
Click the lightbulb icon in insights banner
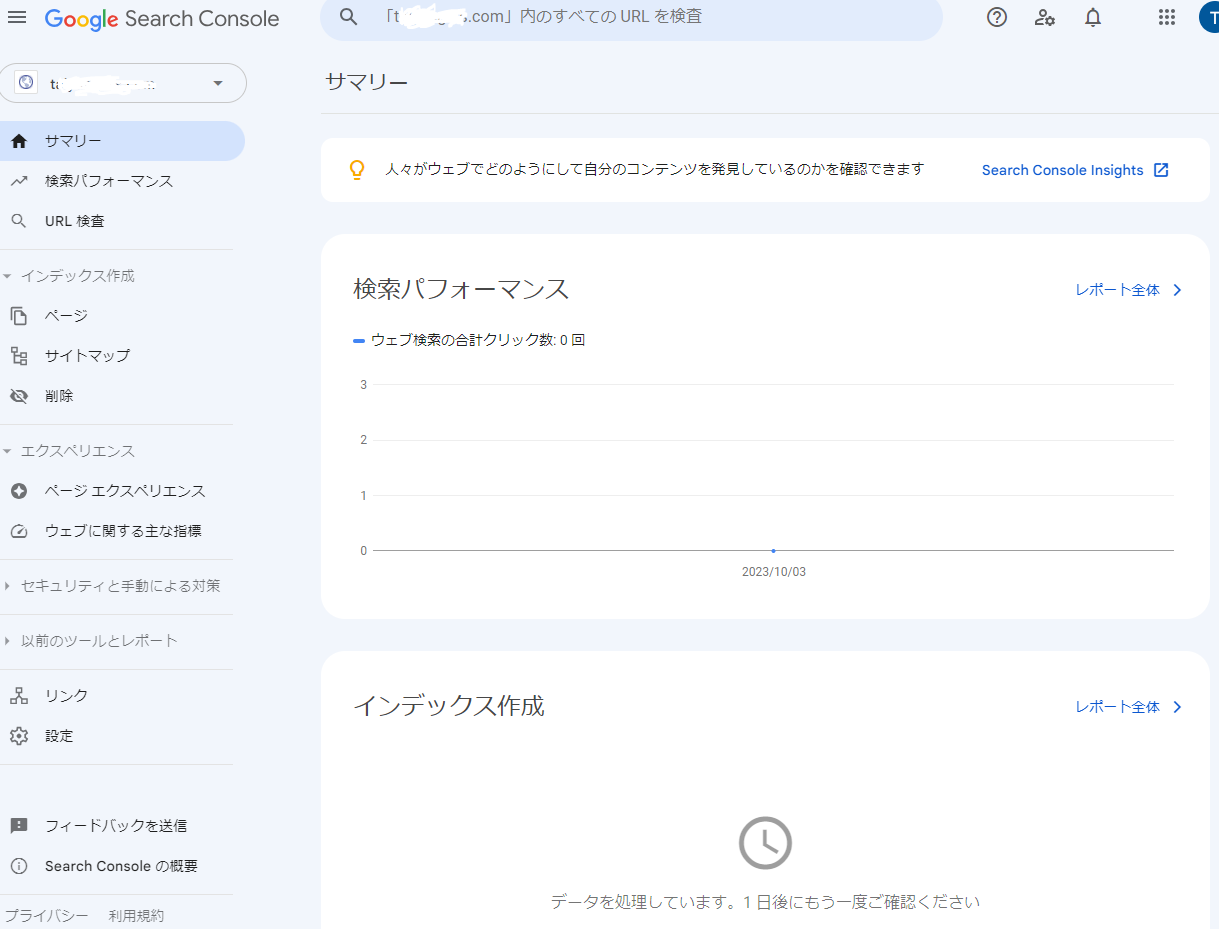click(357, 170)
